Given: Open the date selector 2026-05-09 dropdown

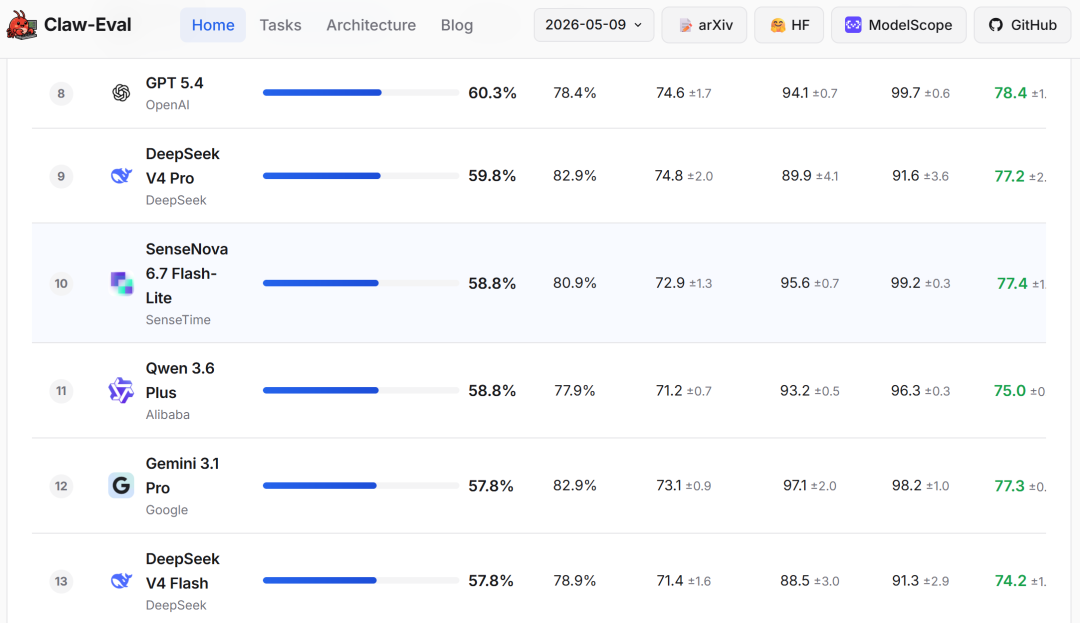Looking at the screenshot, I should point(594,25).
